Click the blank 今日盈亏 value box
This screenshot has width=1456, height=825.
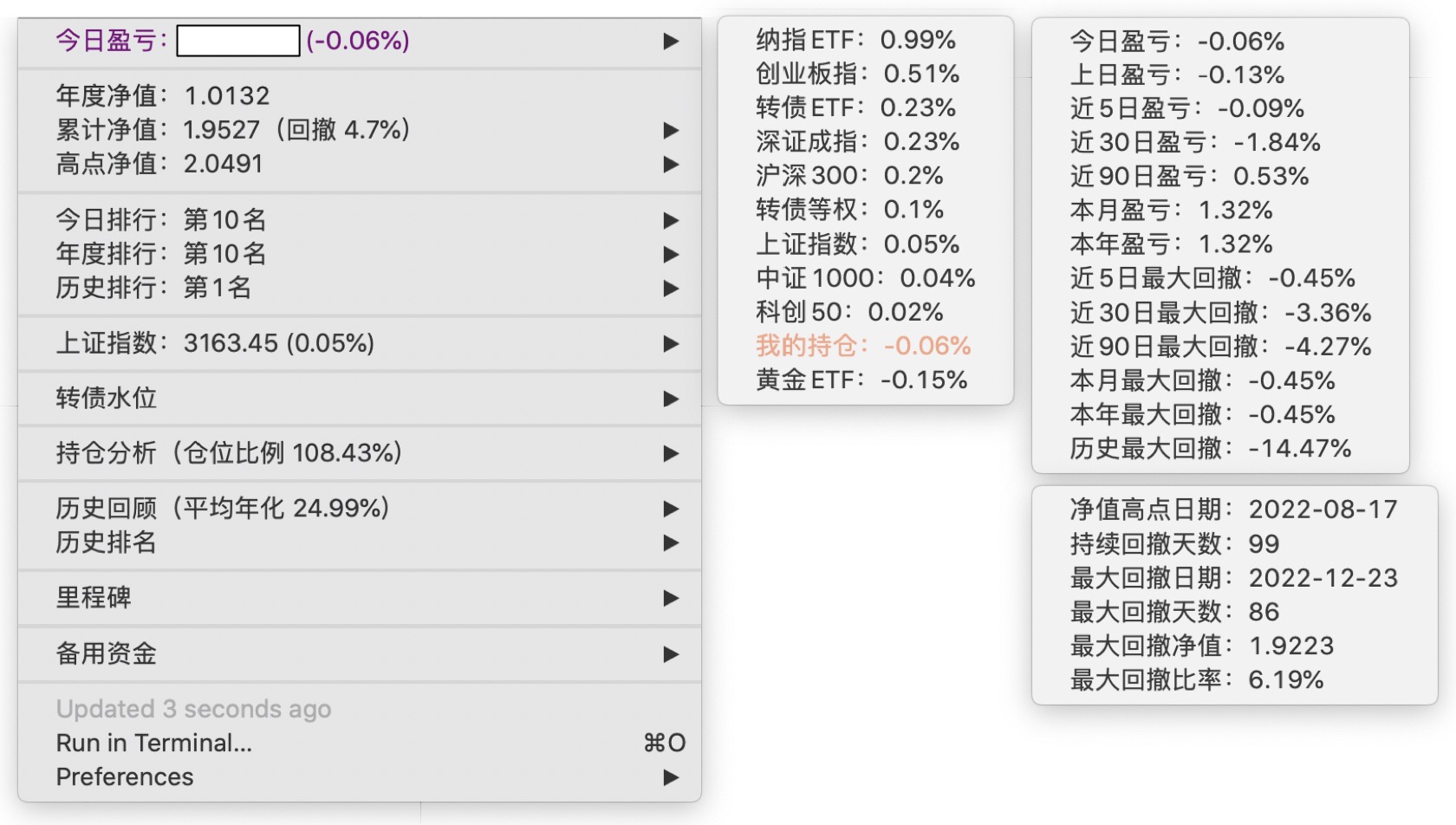point(237,41)
